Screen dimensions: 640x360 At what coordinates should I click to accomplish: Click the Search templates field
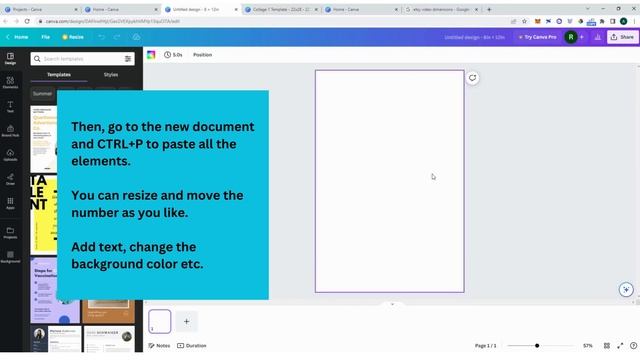coord(82,59)
